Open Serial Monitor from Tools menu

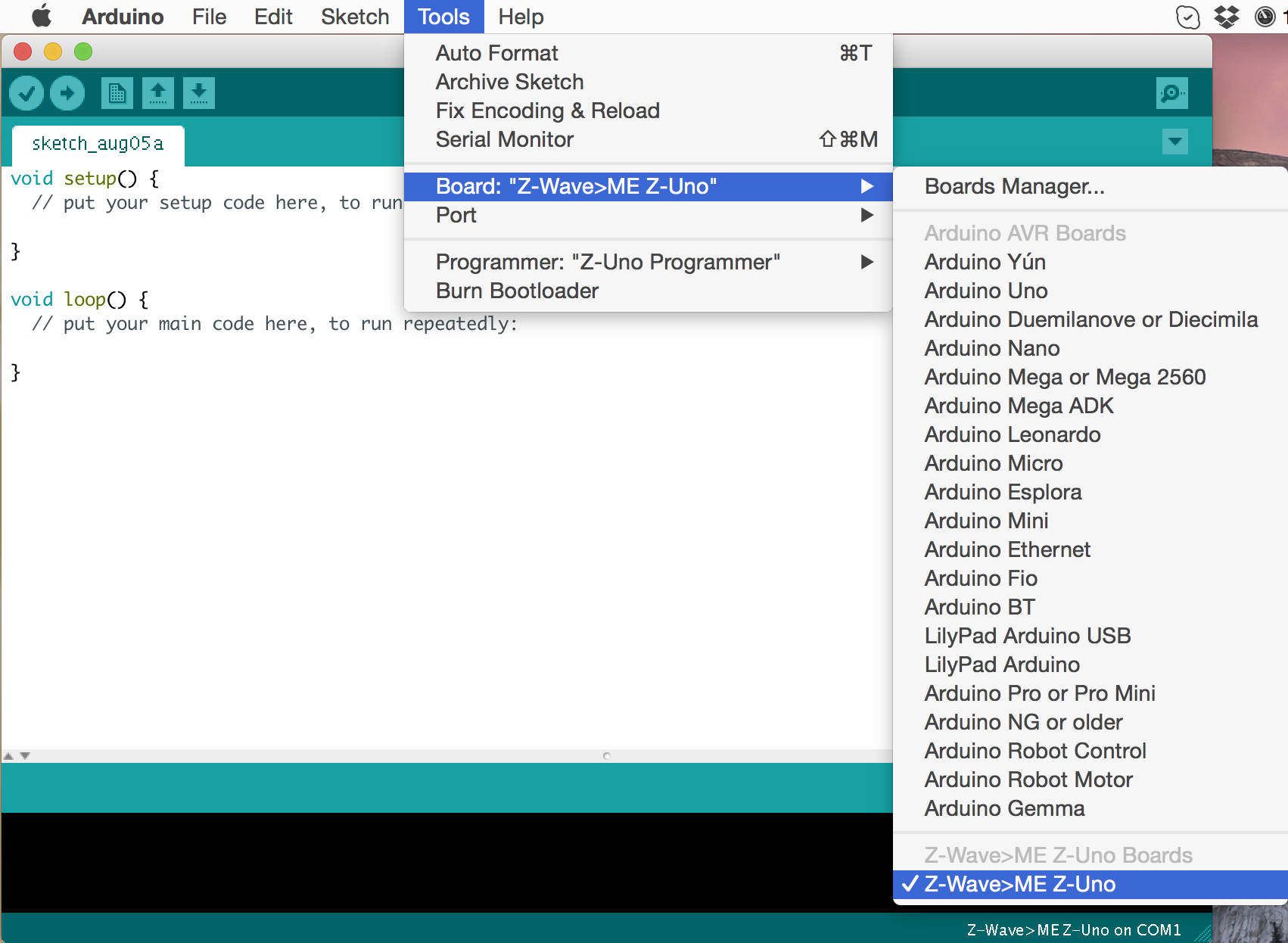649,140
